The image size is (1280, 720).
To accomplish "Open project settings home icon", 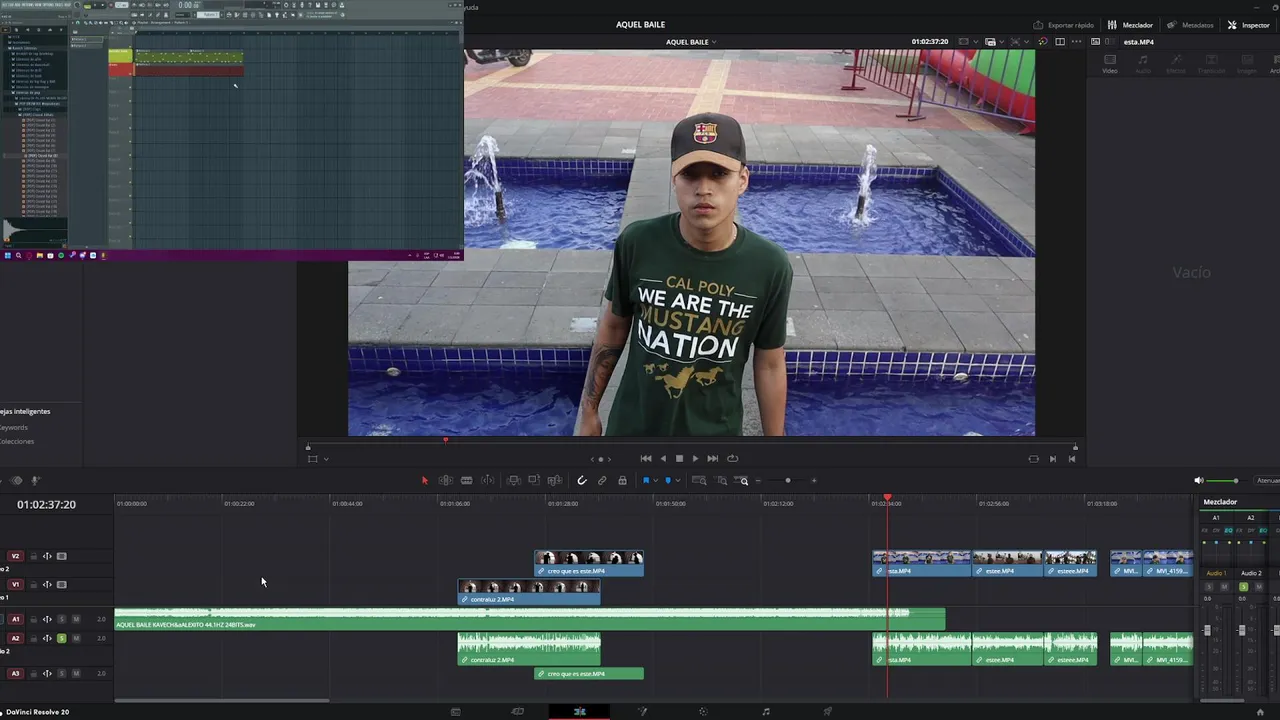I will click(x=1260, y=712).
